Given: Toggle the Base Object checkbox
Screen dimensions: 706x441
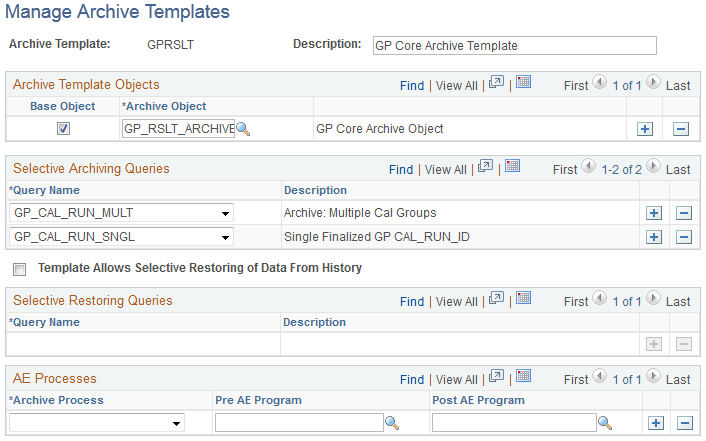Looking at the screenshot, I should coord(64,129).
